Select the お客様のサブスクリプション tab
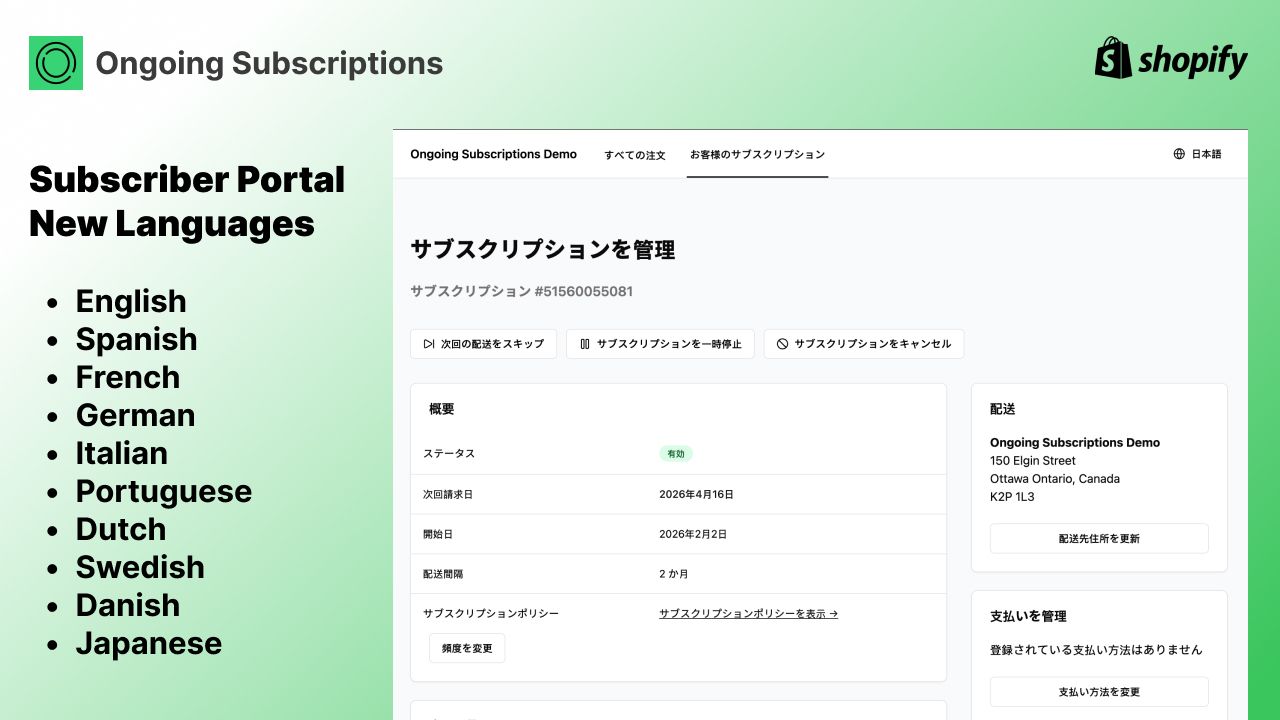 click(757, 155)
